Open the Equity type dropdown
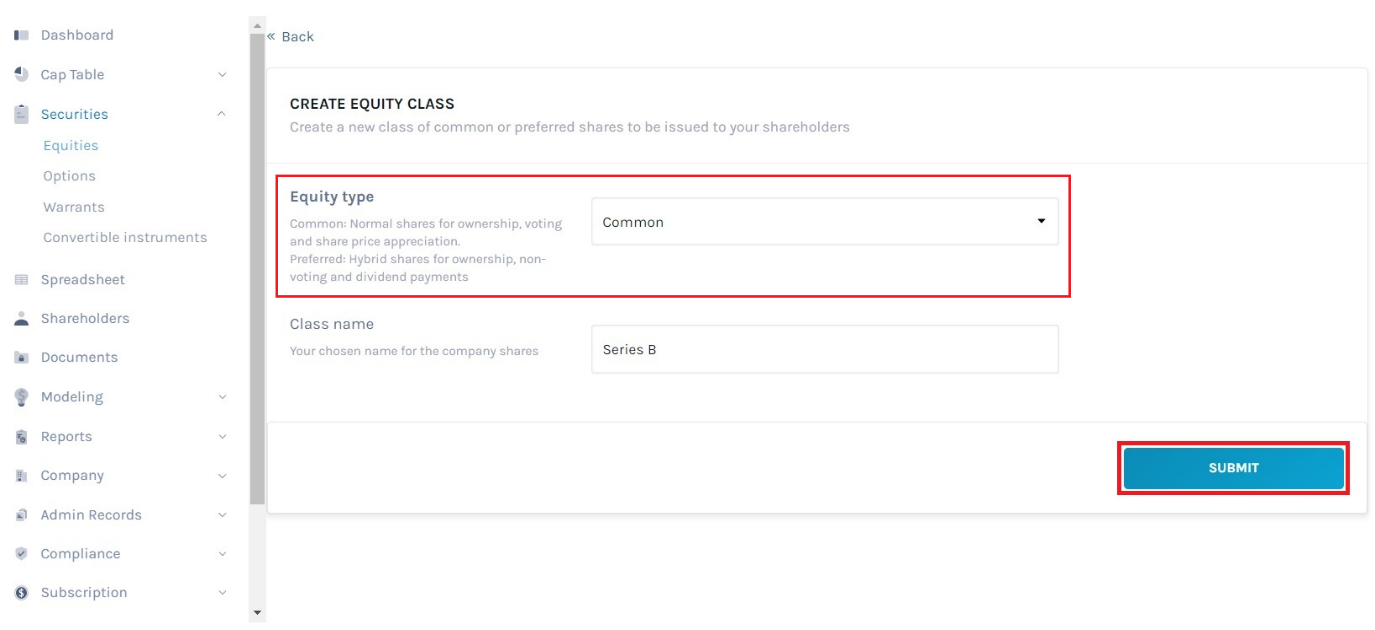 point(825,222)
